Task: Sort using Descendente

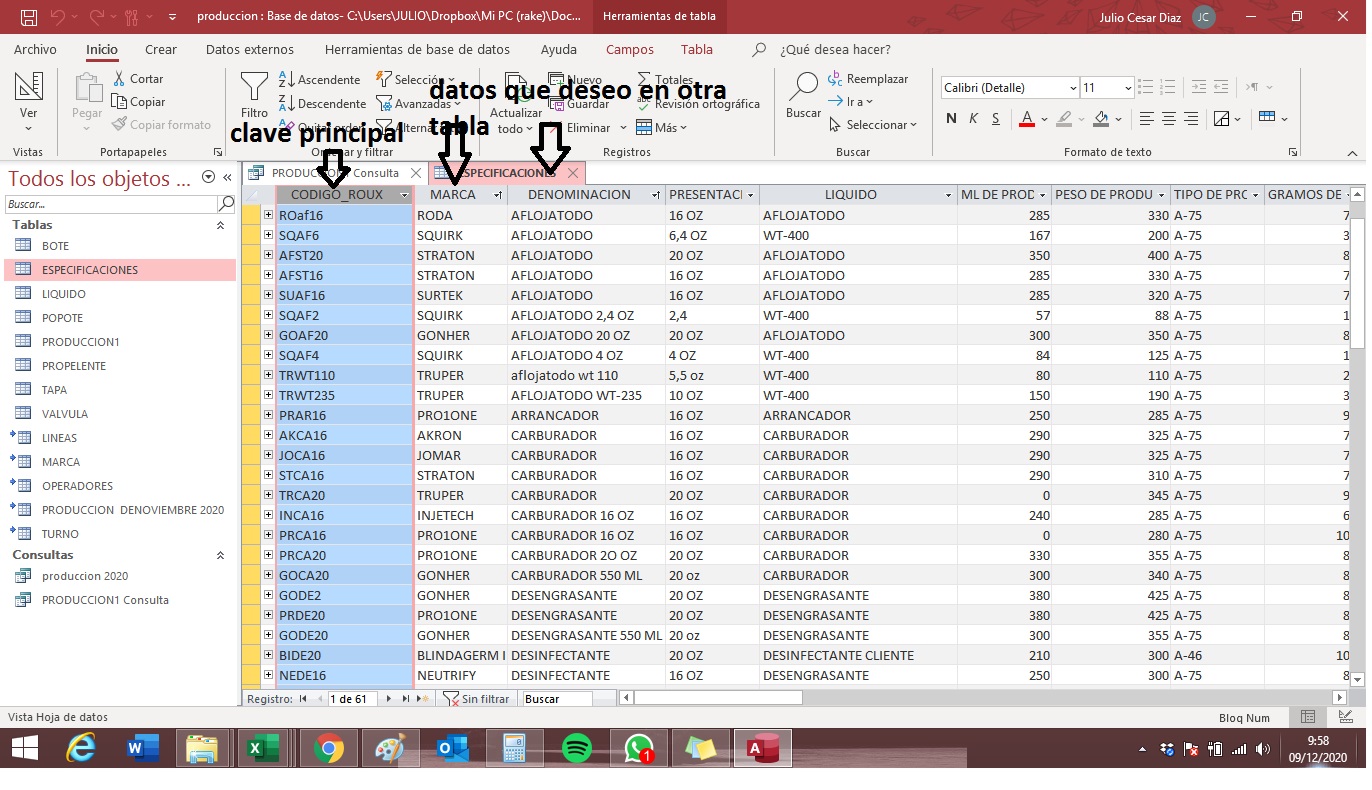Action: [322, 104]
